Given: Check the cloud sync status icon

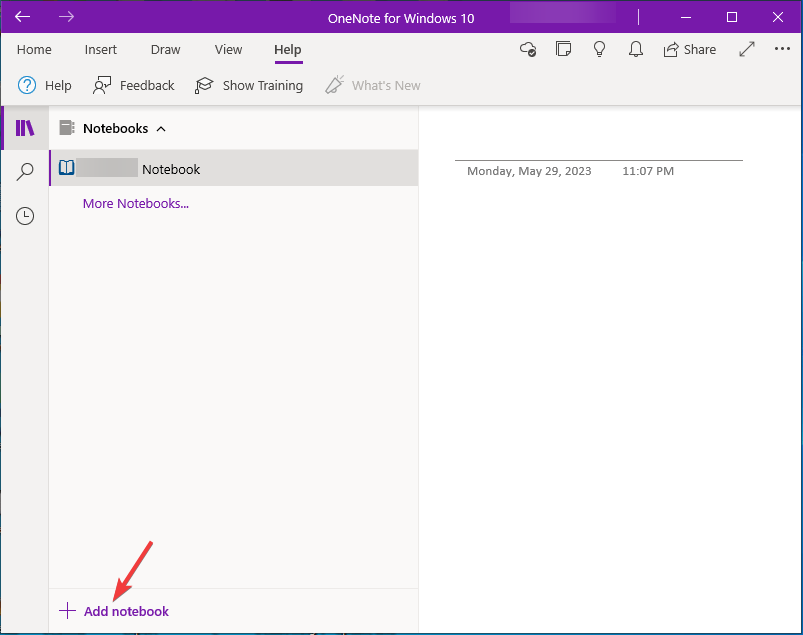Looking at the screenshot, I should [x=528, y=49].
